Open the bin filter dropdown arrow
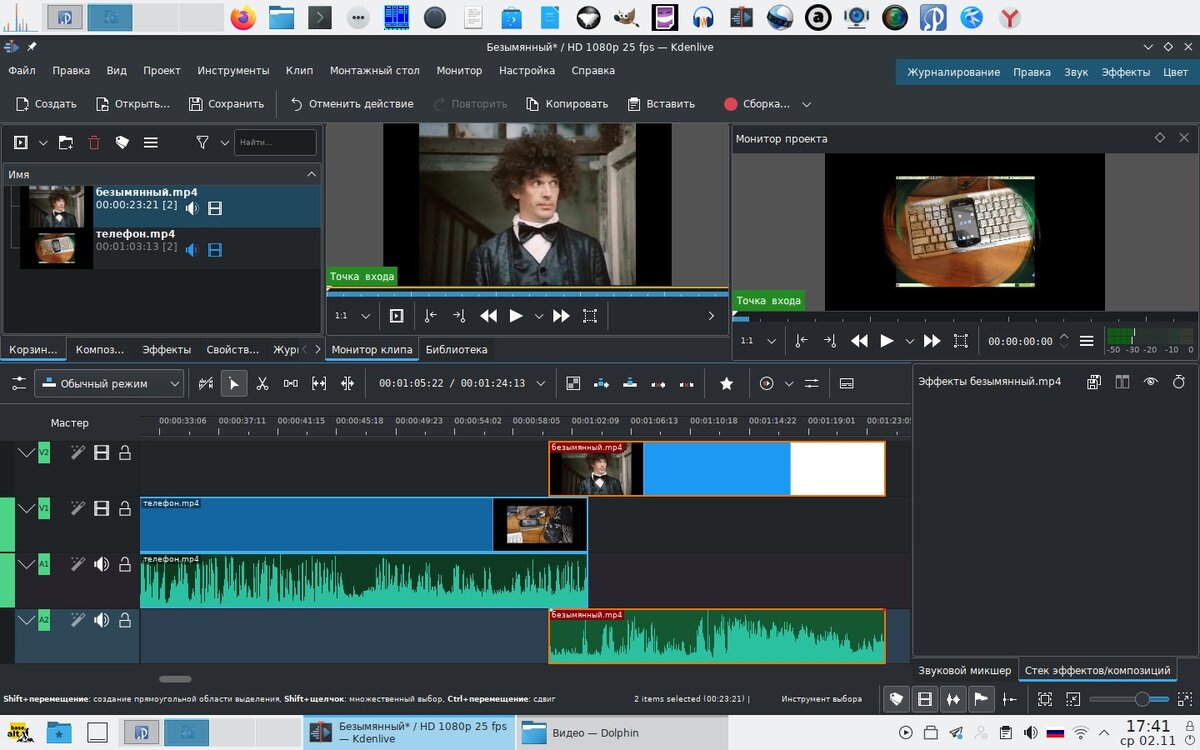Image resolution: width=1200 pixels, height=750 pixels. (x=225, y=143)
